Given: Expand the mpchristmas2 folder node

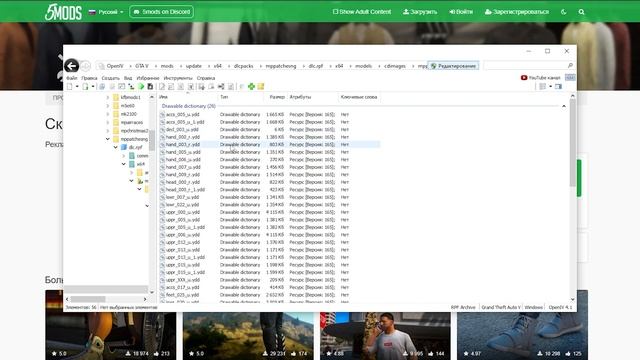Looking at the screenshot, I should click(108, 131).
